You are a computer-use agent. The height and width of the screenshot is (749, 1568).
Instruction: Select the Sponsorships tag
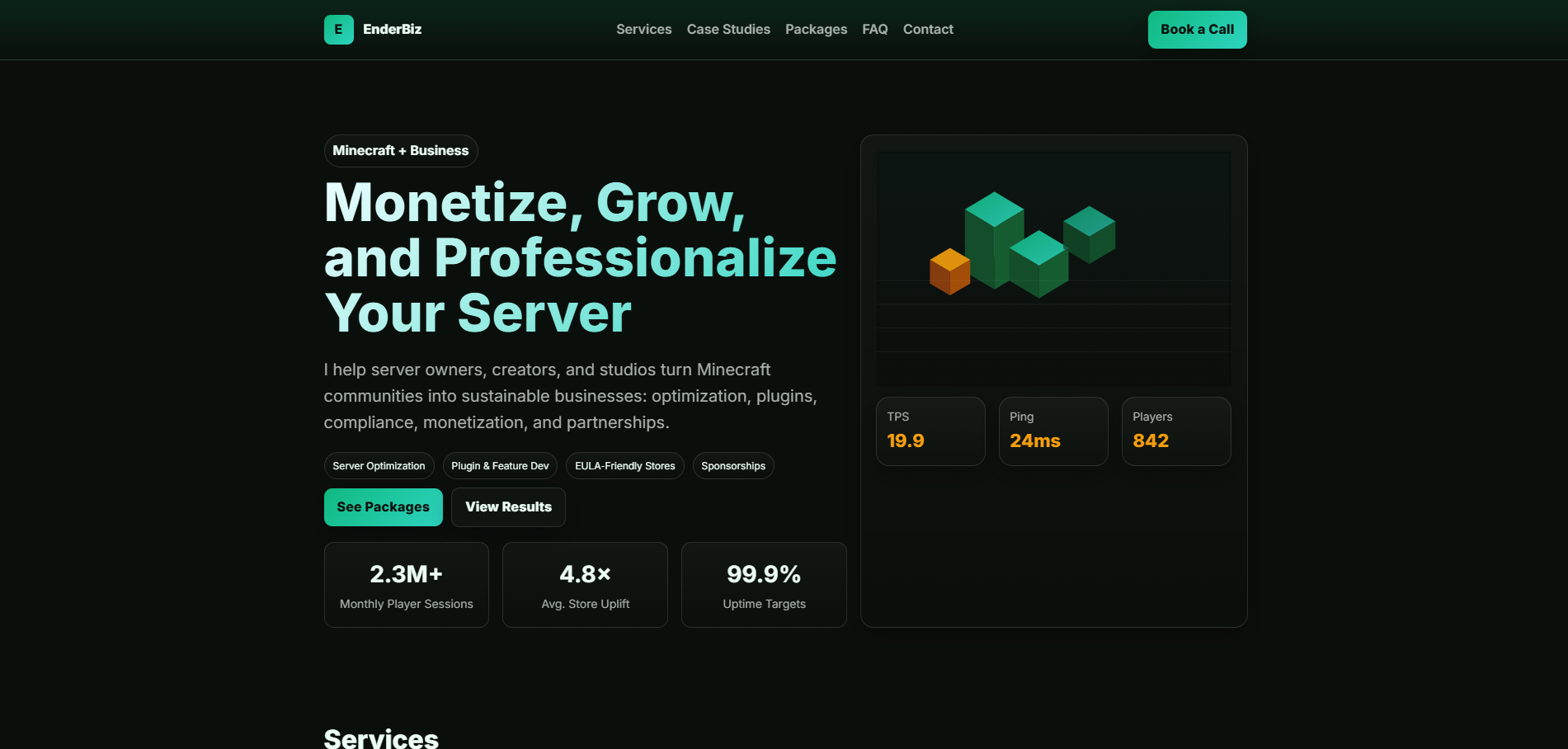[733, 466]
